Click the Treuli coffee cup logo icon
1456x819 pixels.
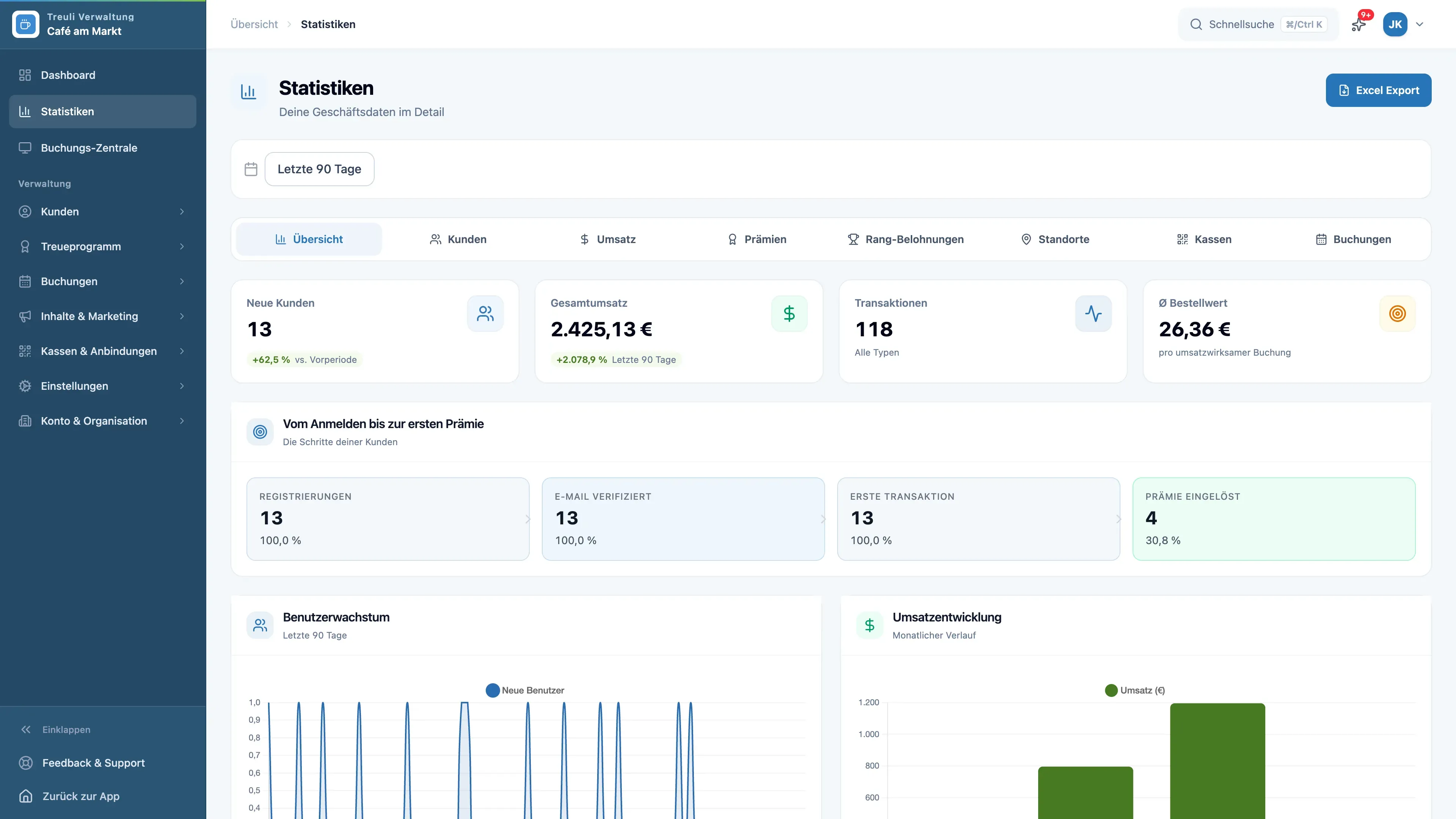pos(25,24)
